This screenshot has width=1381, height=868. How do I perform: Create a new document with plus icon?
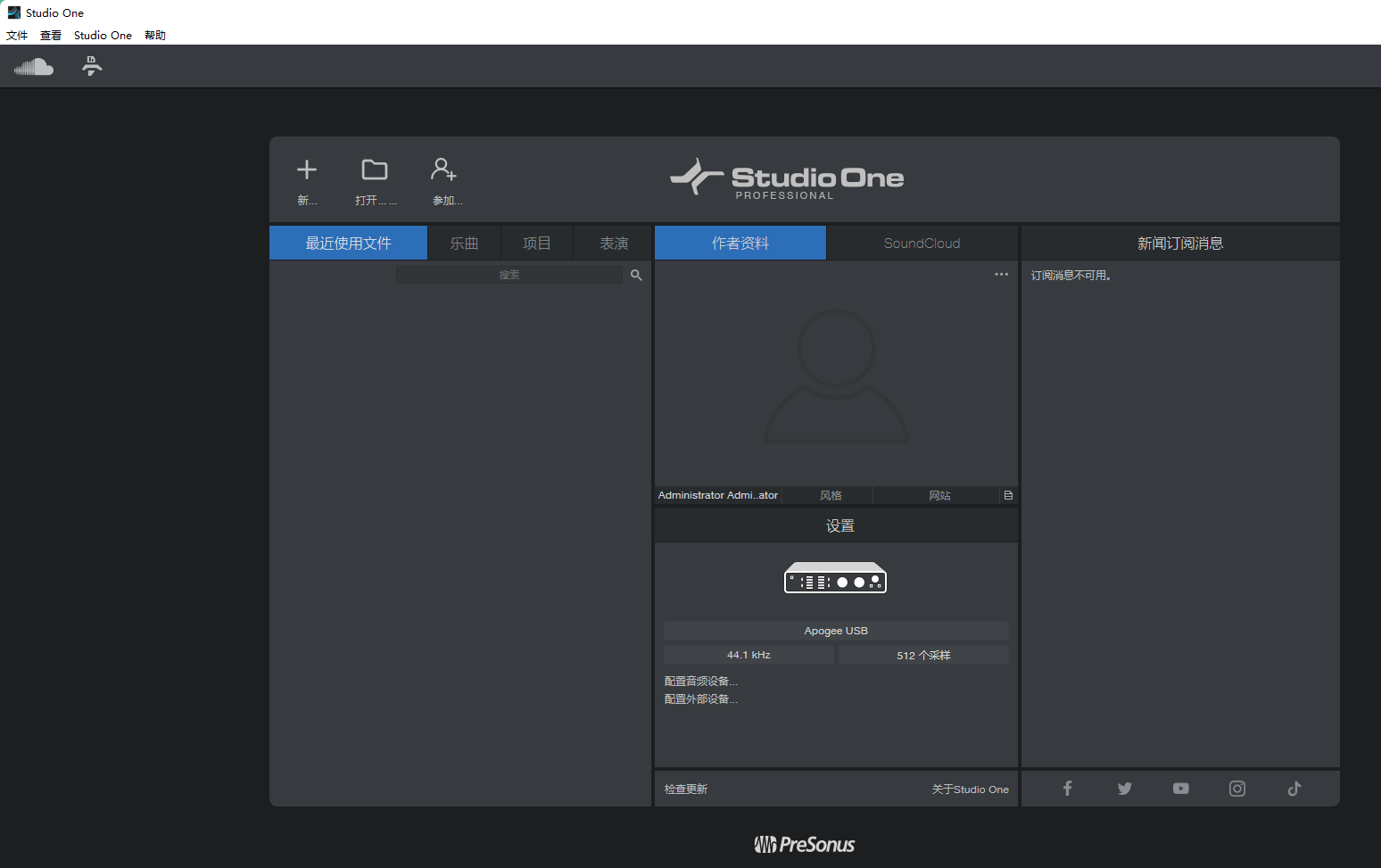307,169
